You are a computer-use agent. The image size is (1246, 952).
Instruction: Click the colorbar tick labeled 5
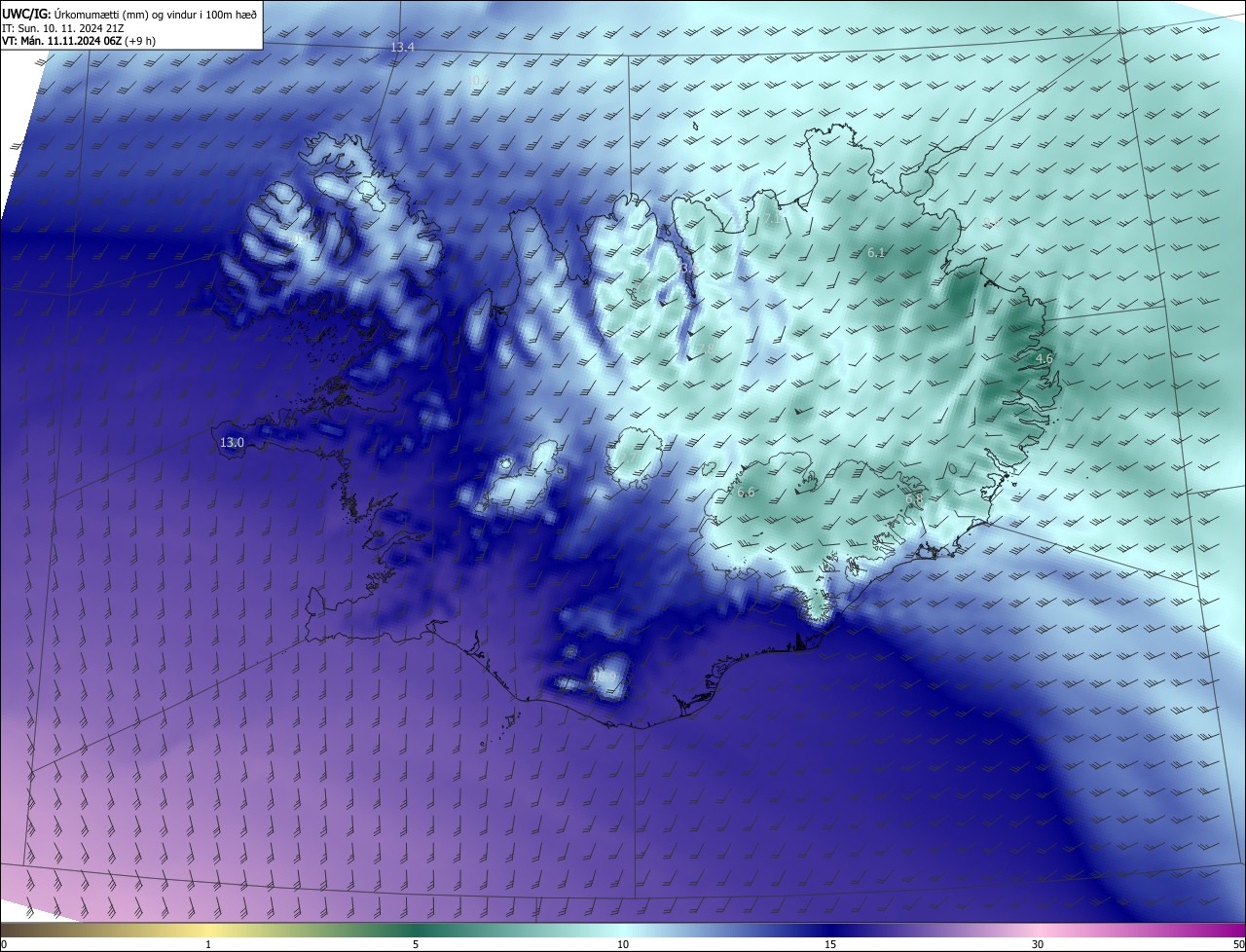click(x=416, y=944)
